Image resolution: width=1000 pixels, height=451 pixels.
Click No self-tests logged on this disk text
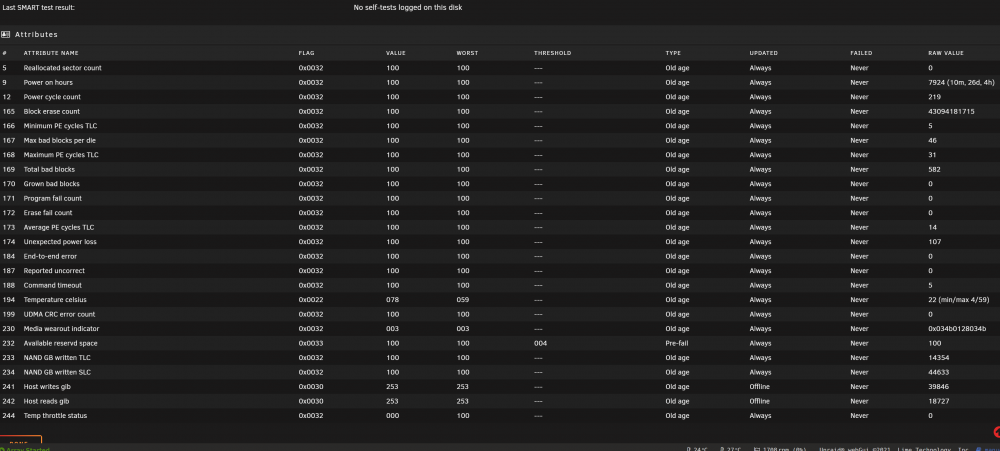point(408,8)
